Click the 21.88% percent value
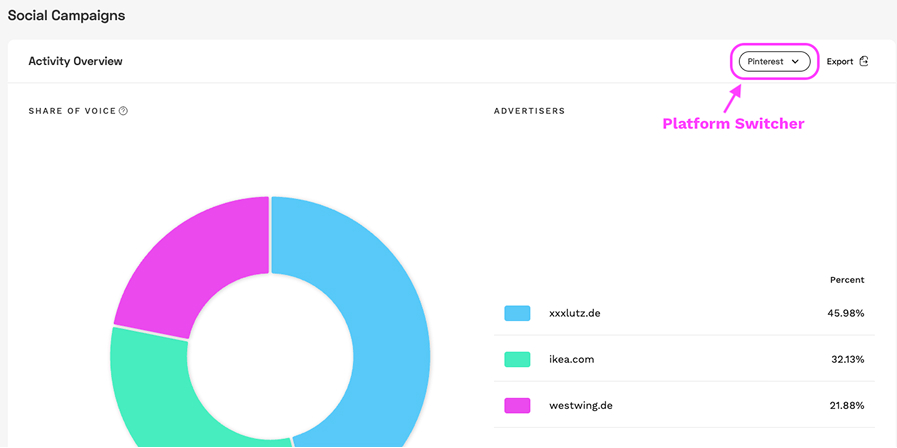Viewport: 897px width, 448px height. [x=847, y=406]
